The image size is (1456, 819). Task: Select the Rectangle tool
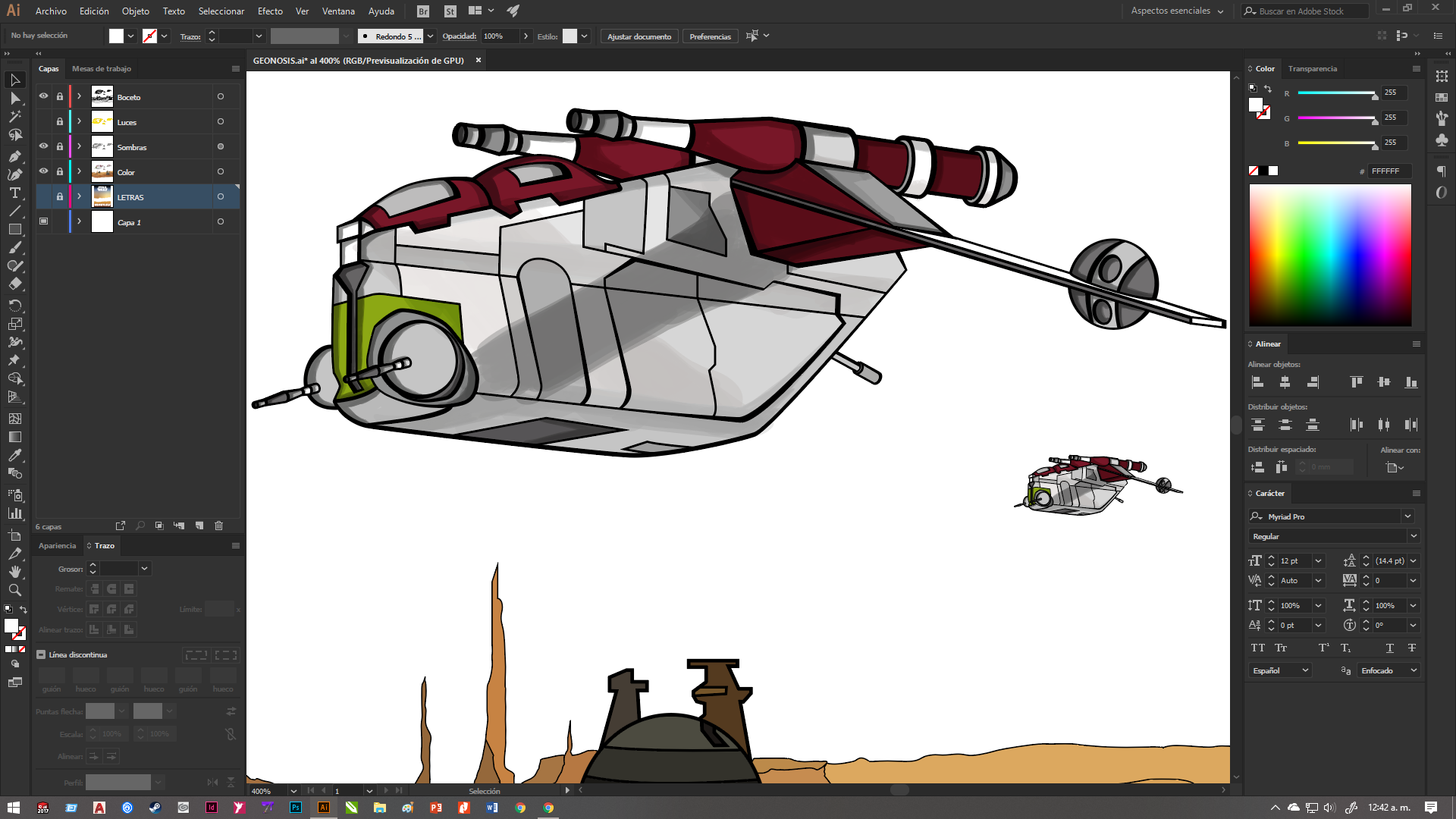(14, 229)
